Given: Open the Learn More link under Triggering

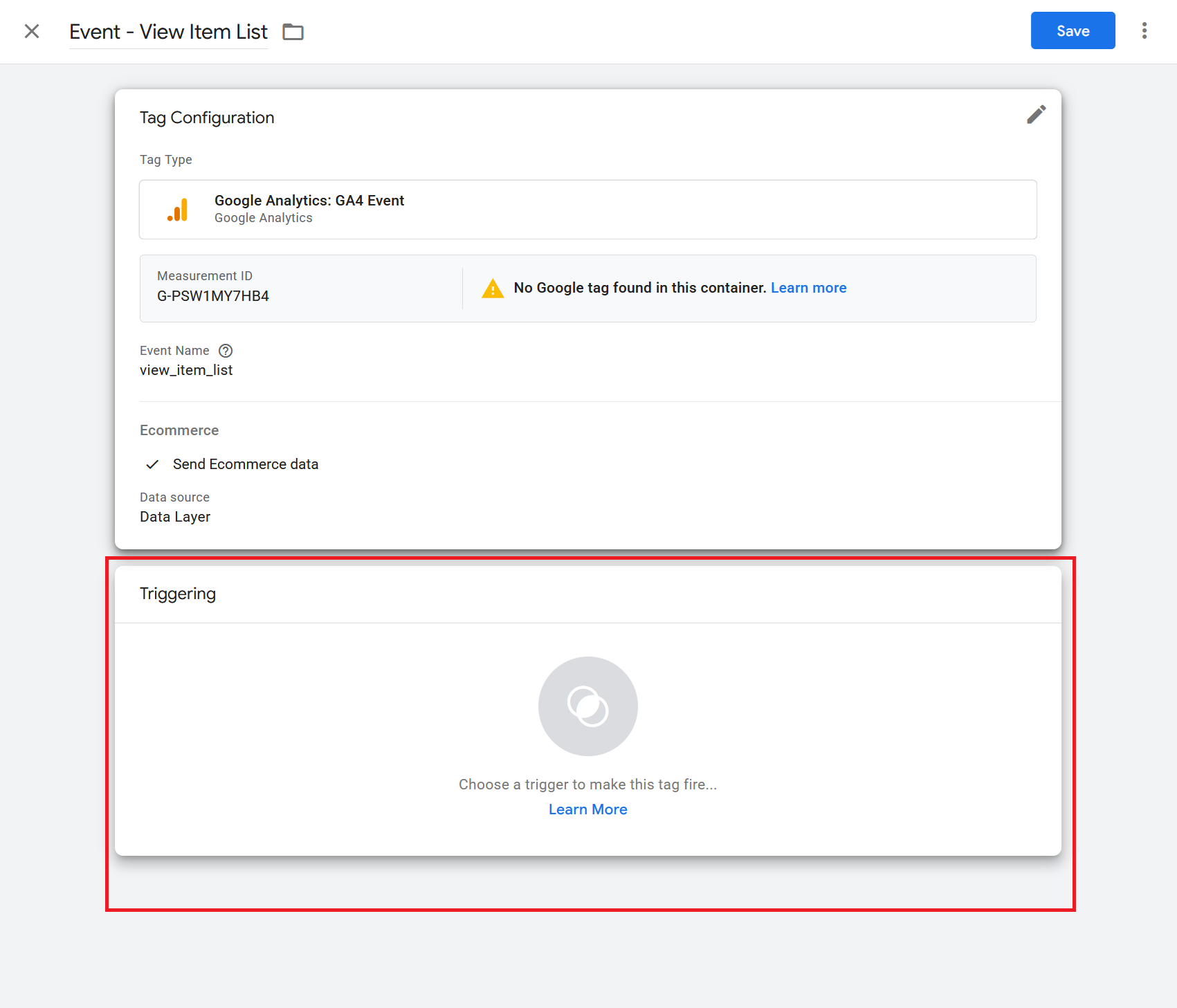Looking at the screenshot, I should 588,809.
